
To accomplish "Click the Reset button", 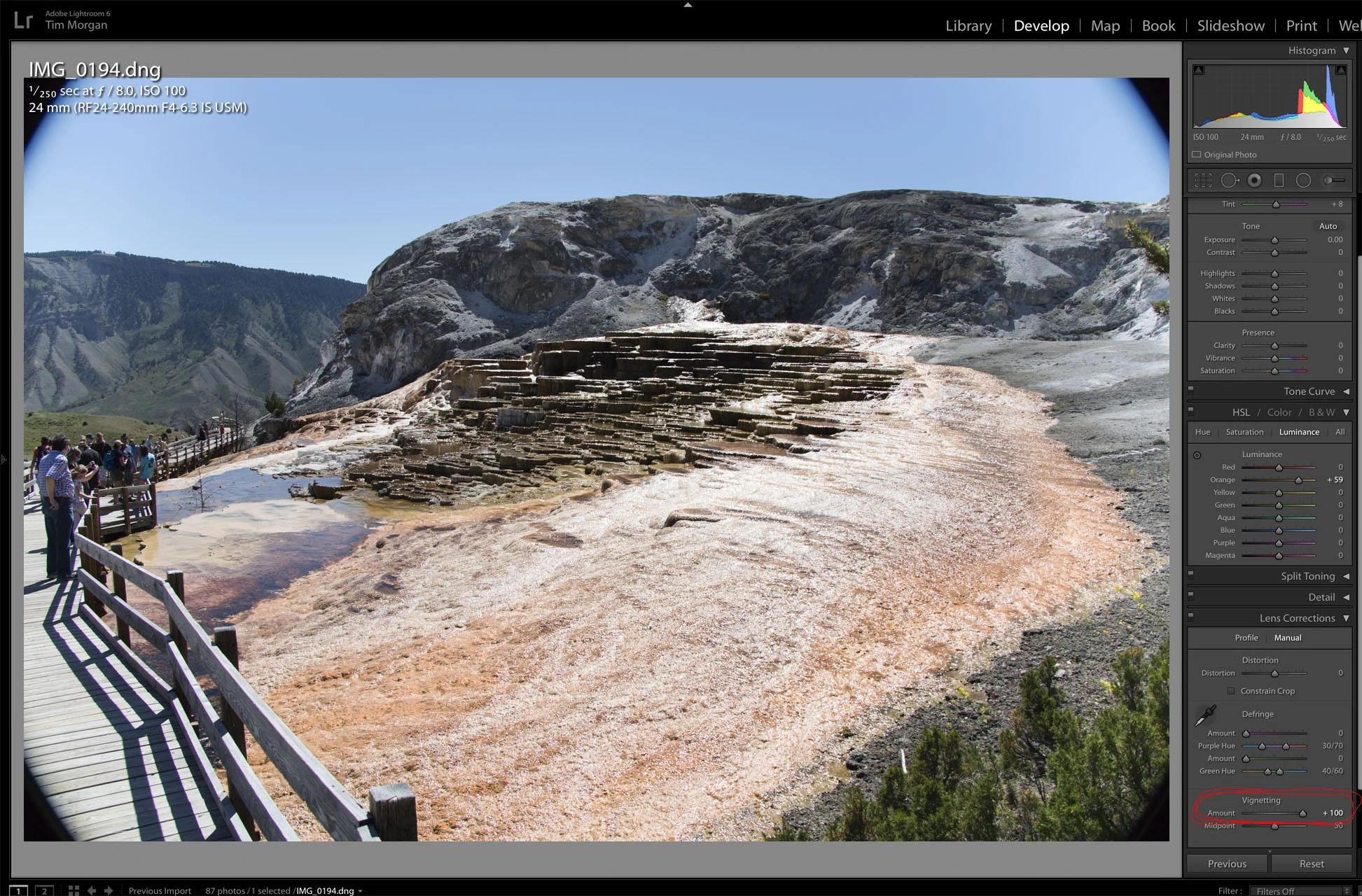I will click(1311, 864).
